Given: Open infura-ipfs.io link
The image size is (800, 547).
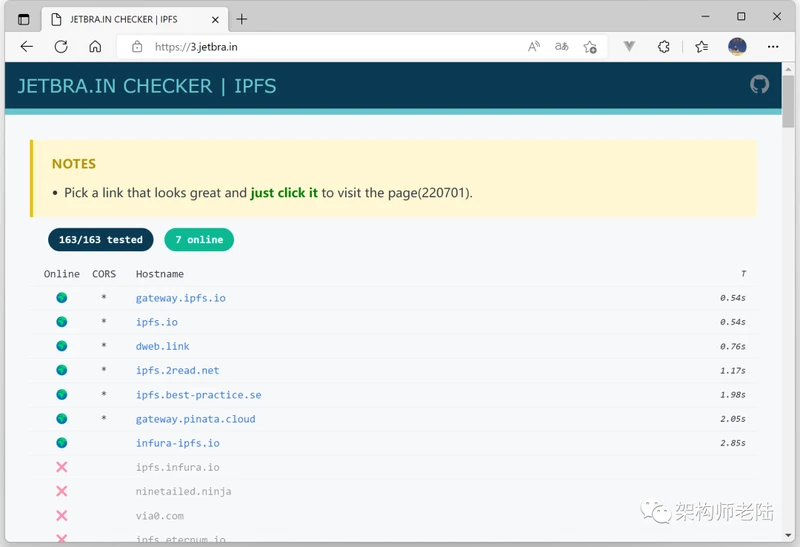Looking at the screenshot, I should (x=178, y=443).
